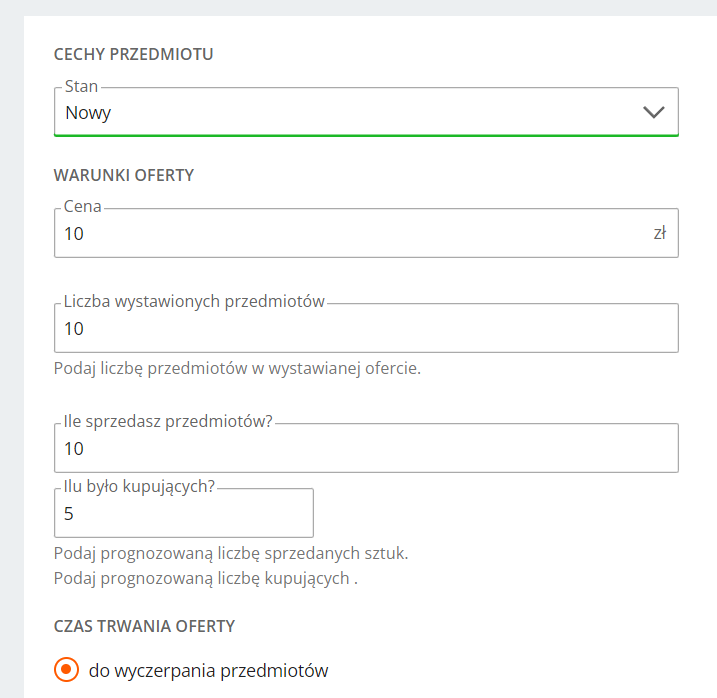Click hint 'Podaj prognozowaną liczbę kupujących'

[x=205, y=578]
